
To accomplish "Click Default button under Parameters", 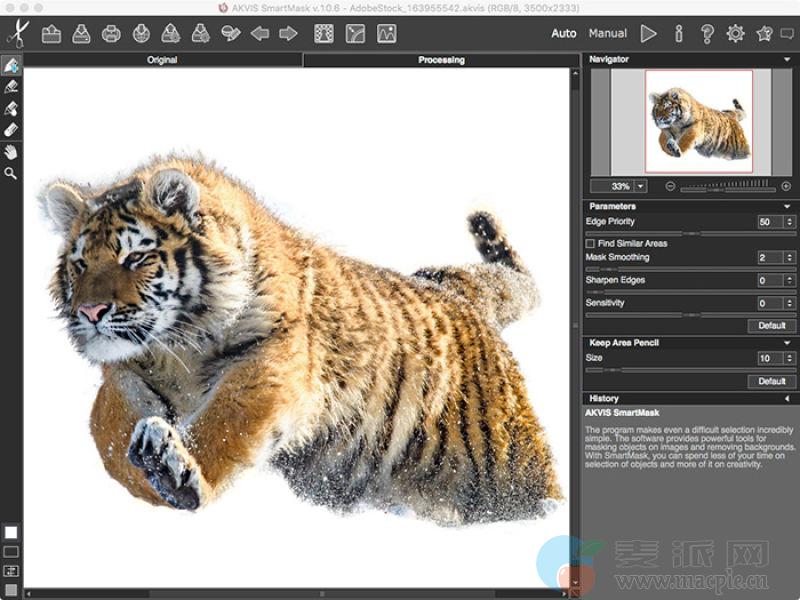I will (x=771, y=325).
